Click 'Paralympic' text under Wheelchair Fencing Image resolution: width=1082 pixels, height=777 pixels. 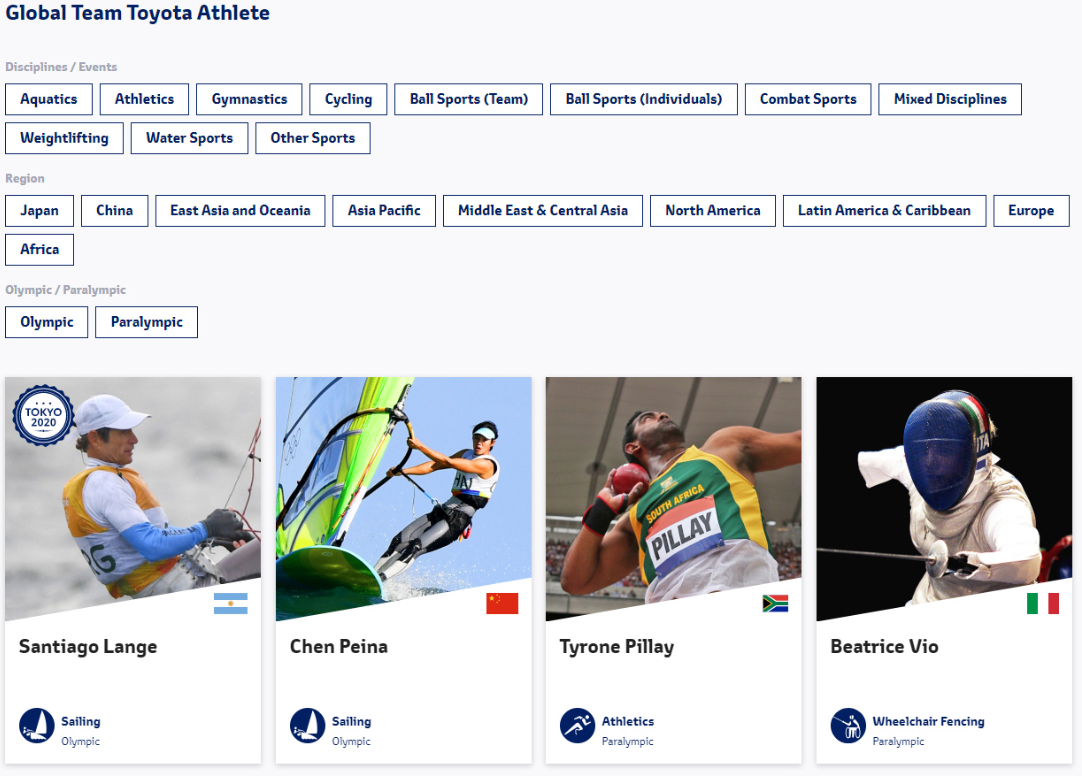[898, 741]
